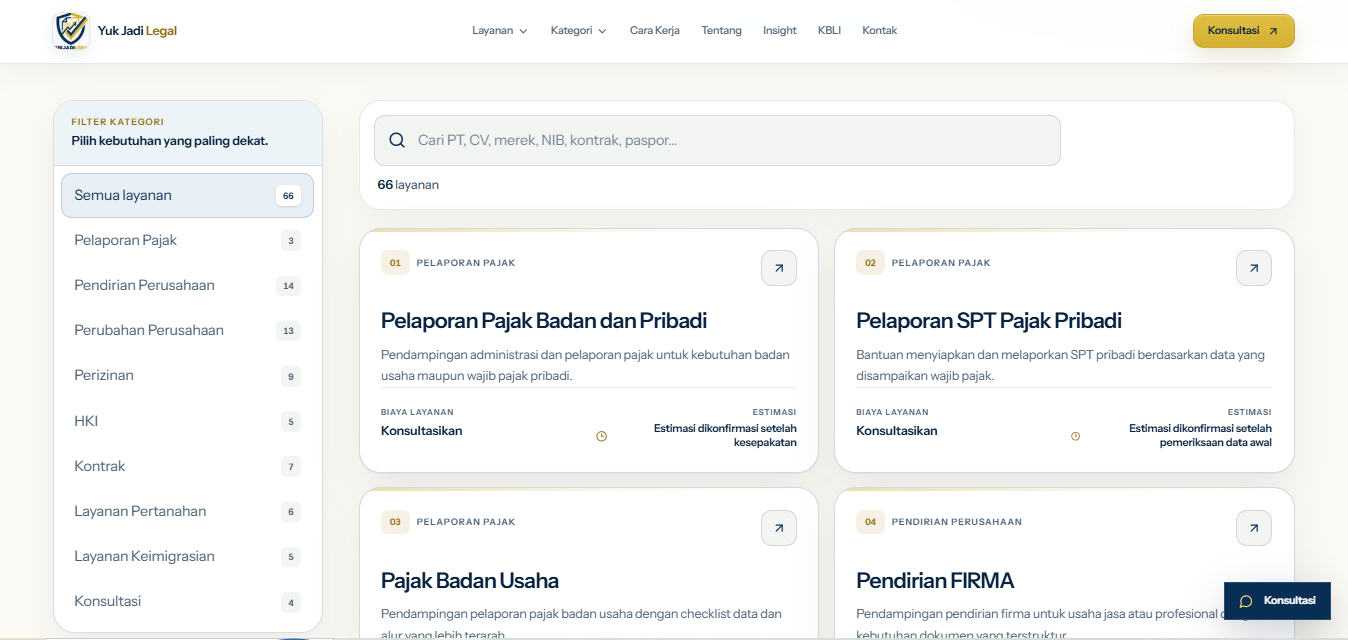Open the Insight nav link

780,31
